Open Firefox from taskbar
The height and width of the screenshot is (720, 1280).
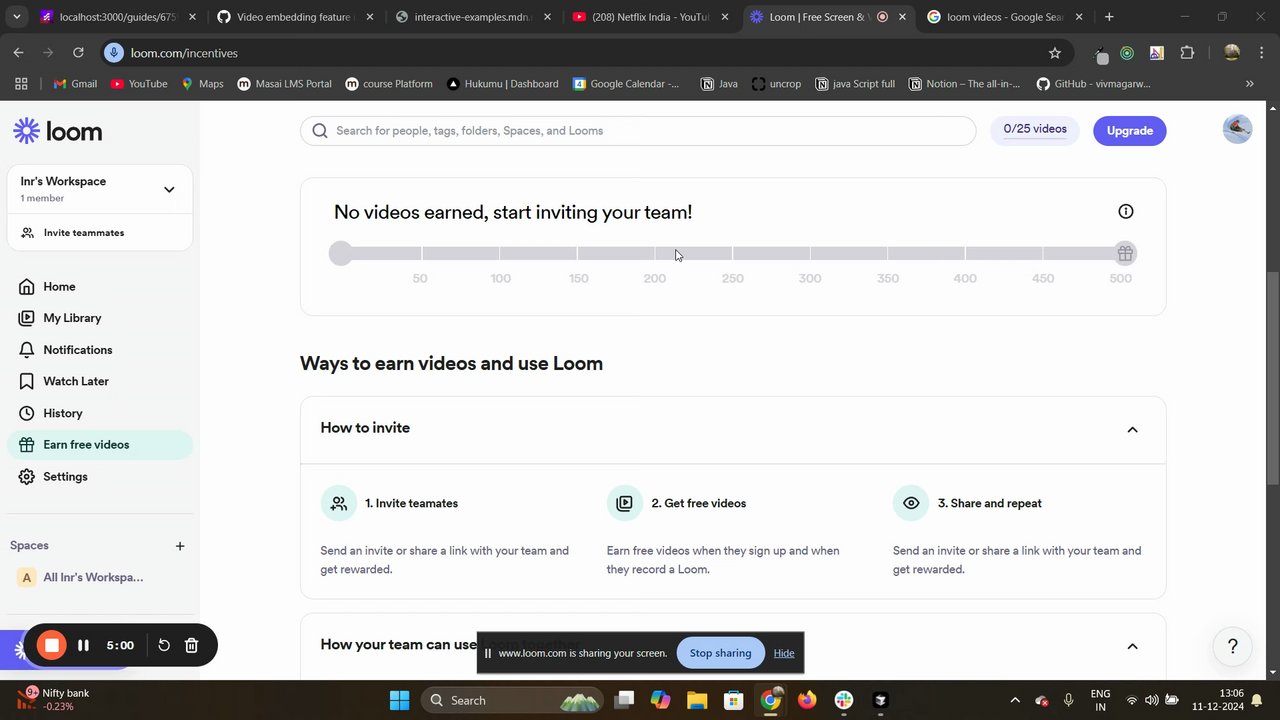(x=807, y=700)
